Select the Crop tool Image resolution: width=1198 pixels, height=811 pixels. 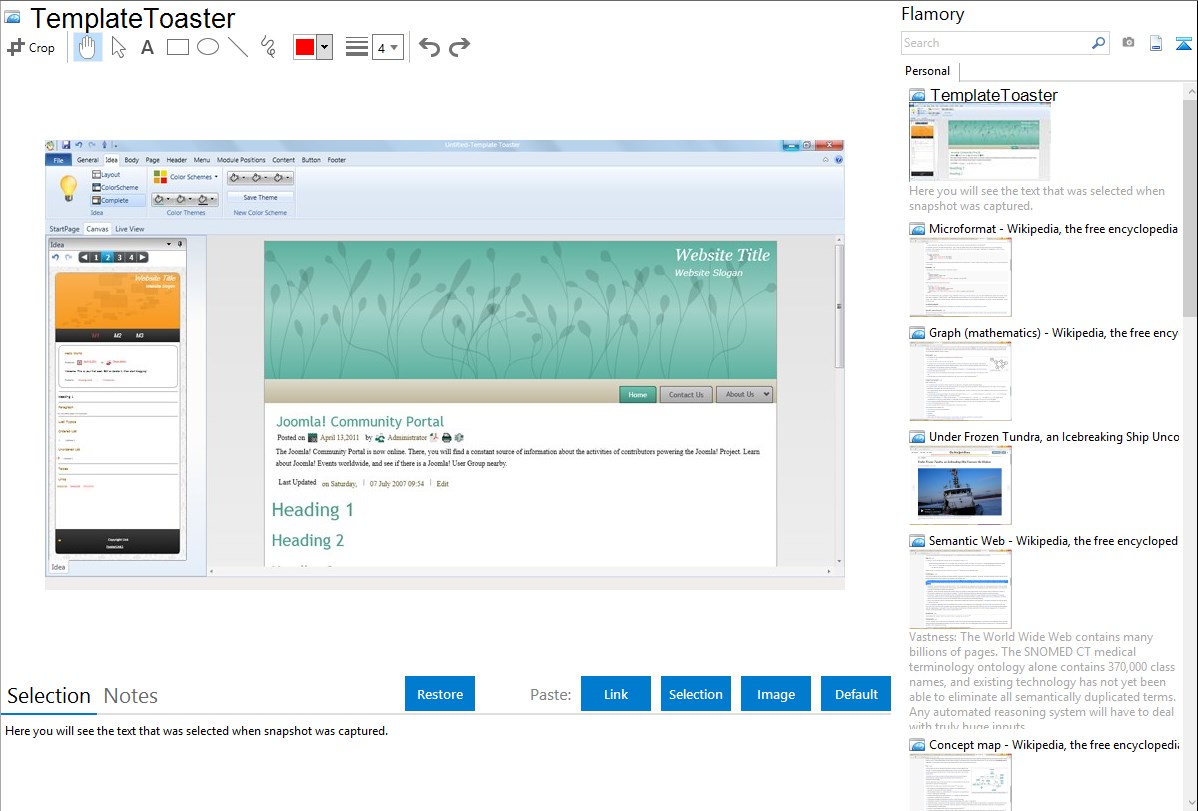pos(31,47)
